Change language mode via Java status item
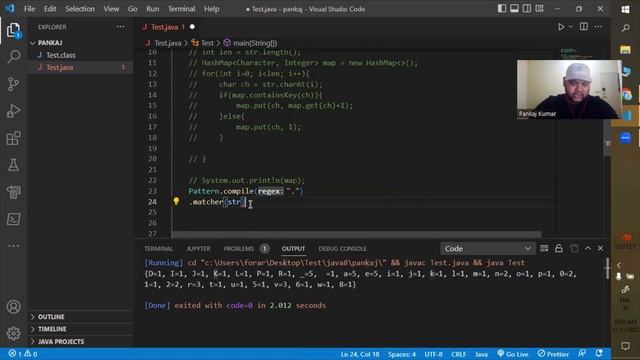This screenshot has height=360, width=640. coord(481,354)
